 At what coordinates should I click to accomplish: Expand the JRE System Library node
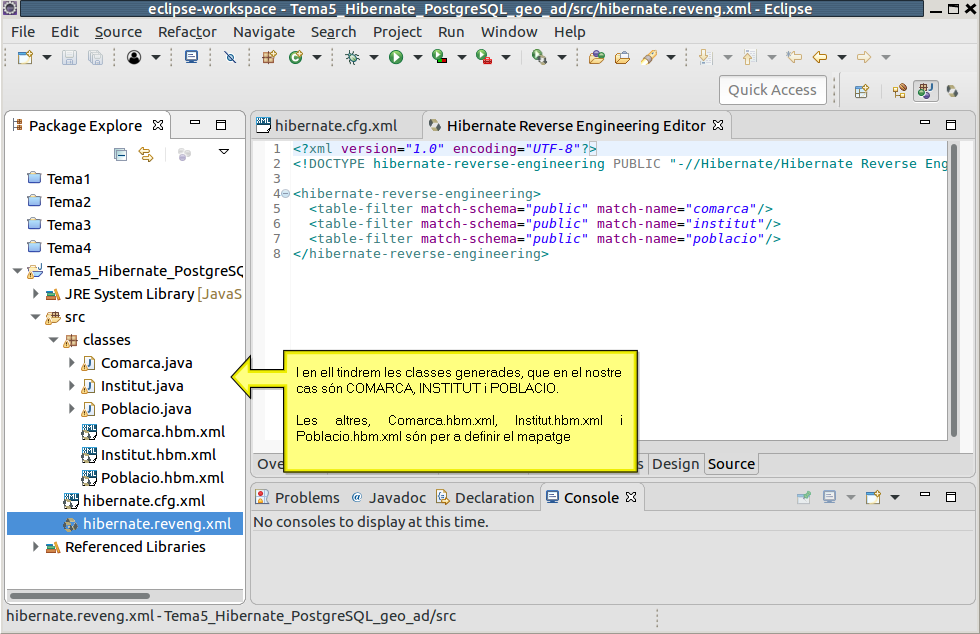36,293
